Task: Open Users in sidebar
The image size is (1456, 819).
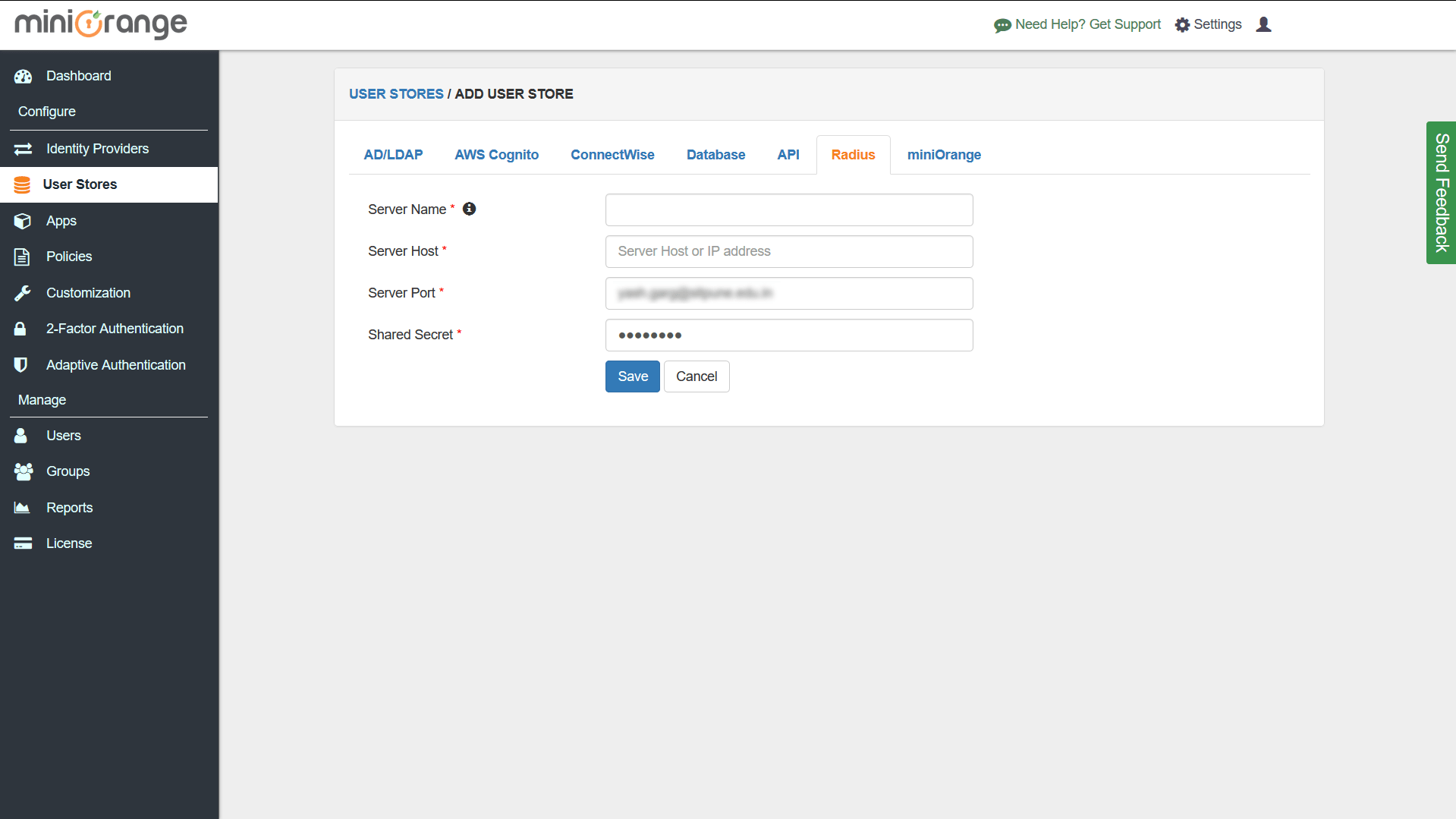Action: pos(109,436)
